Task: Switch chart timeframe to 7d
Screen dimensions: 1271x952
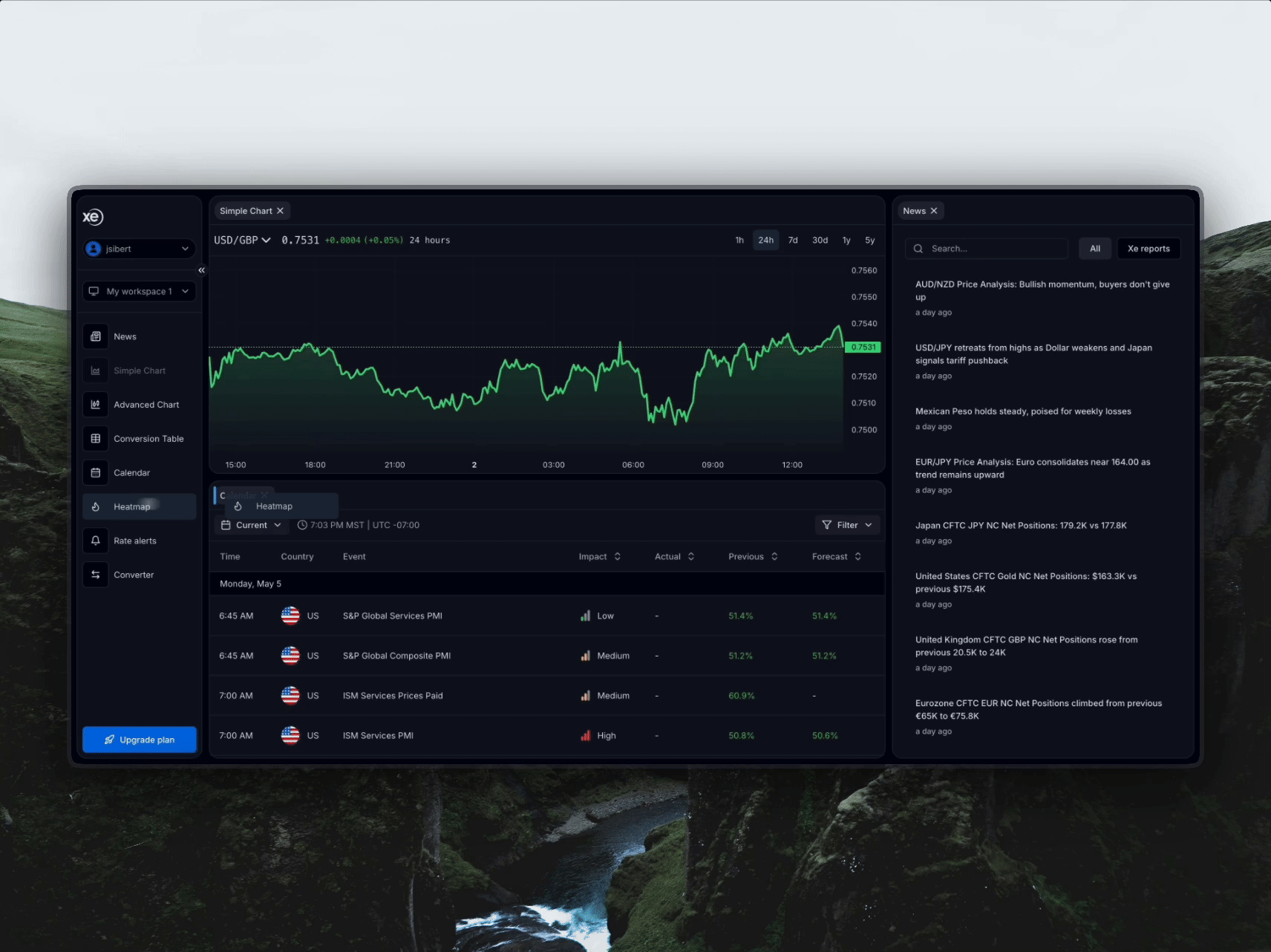Action: click(x=792, y=240)
